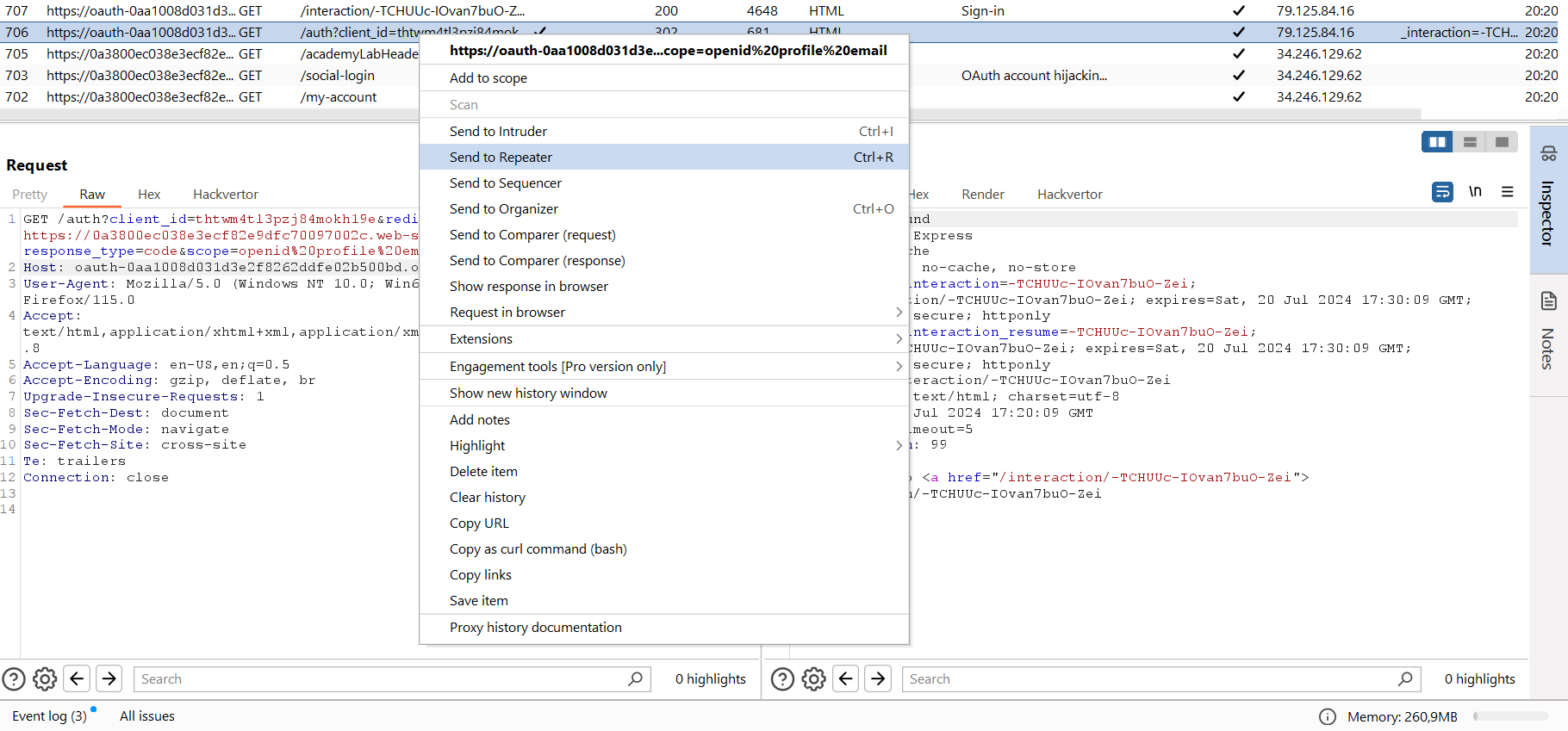
Task: Switch request view to Pretty tab
Action: pyautogui.click(x=30, y=195)
